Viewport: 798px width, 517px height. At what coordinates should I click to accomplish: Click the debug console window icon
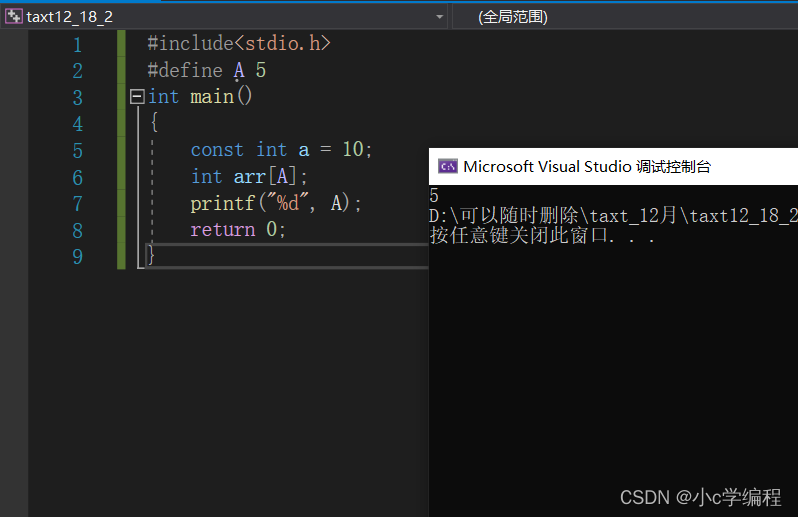448,166
